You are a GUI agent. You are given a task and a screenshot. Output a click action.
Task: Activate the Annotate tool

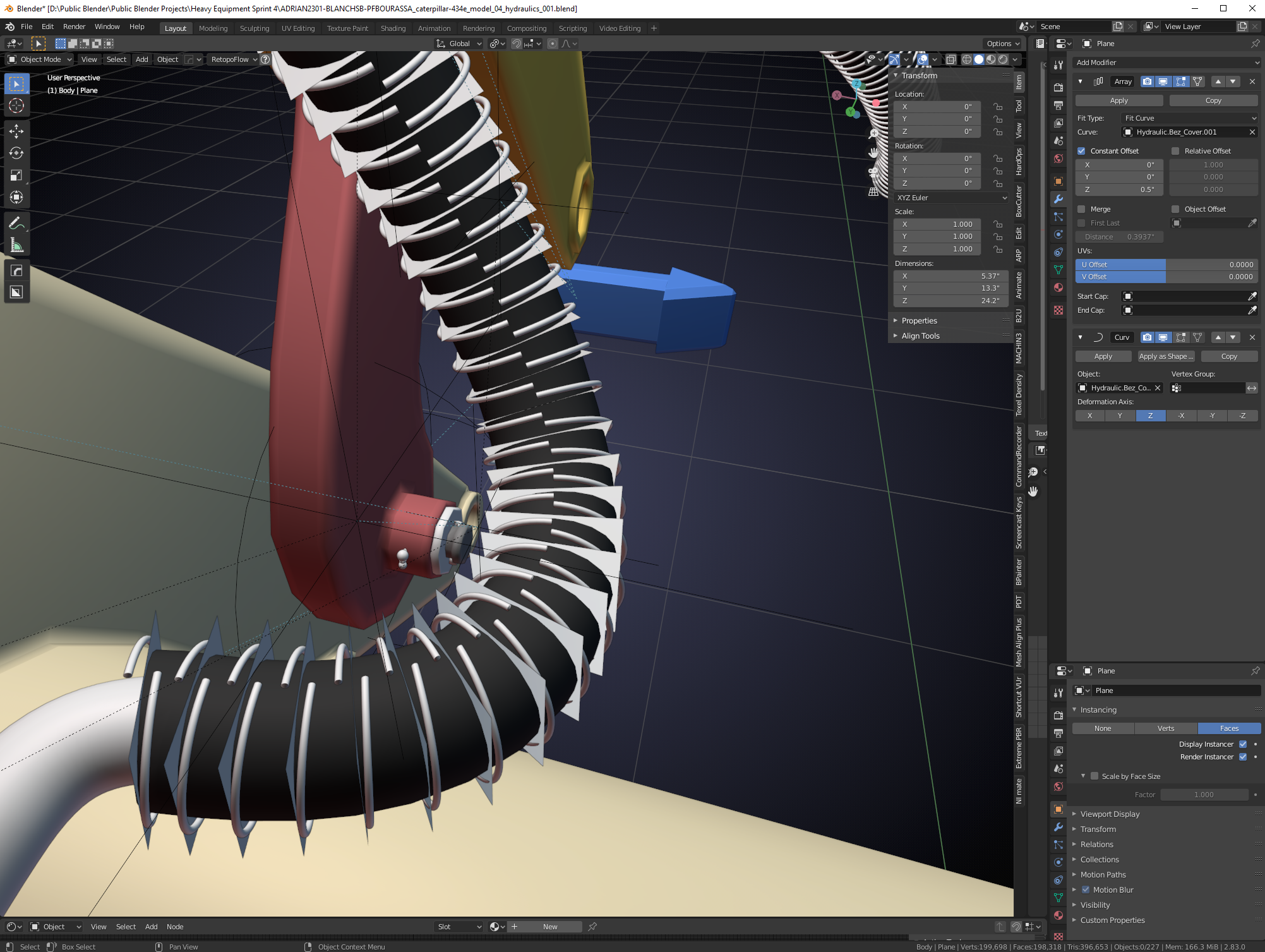coord(16,222)
